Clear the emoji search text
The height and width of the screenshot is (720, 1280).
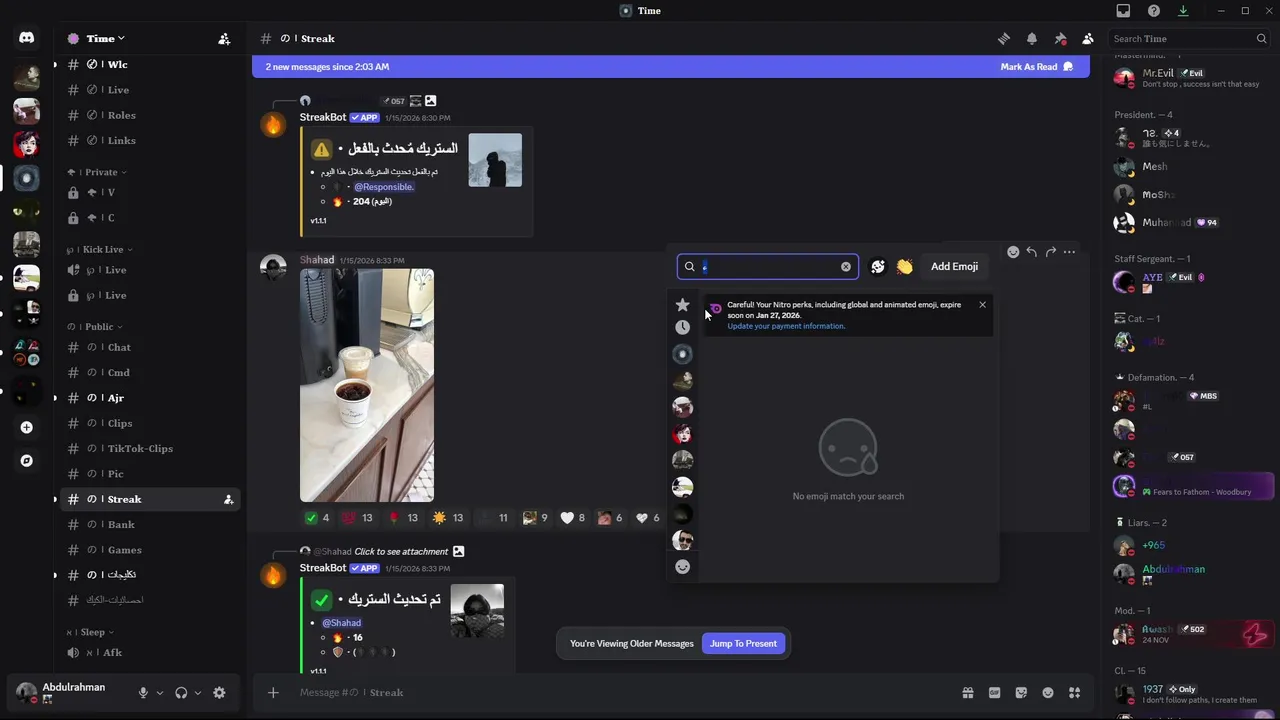click(846, 267)
